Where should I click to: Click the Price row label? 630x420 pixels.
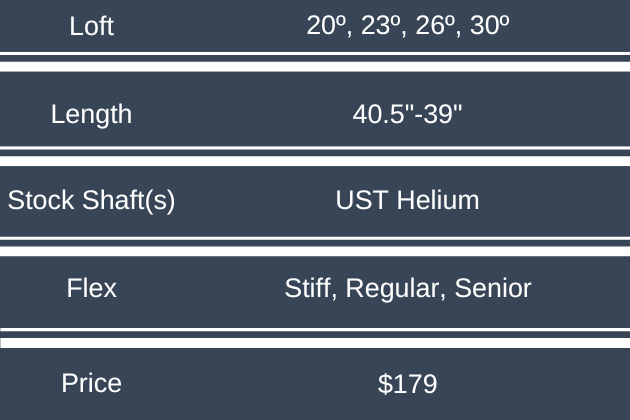(x=92, y=383)
